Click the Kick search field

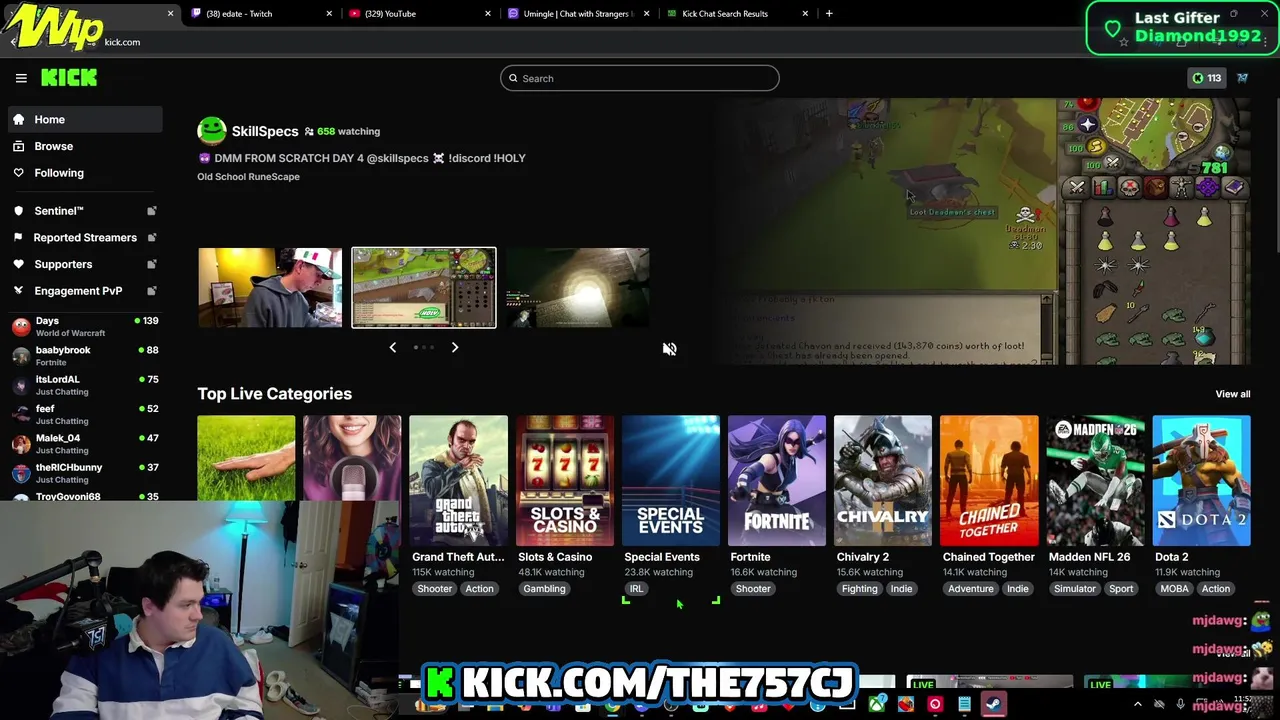(x=640, y=78)
